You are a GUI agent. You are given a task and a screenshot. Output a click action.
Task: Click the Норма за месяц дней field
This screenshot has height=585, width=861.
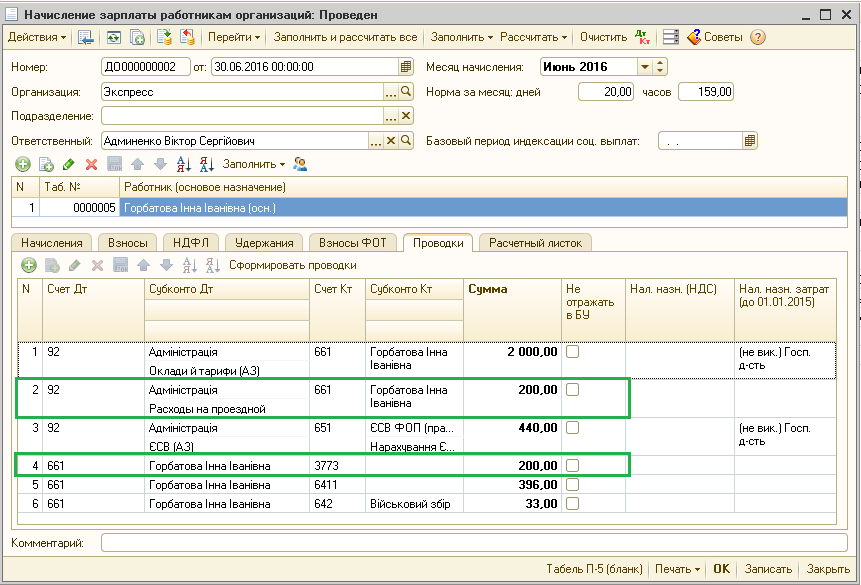tap(606, 92)
